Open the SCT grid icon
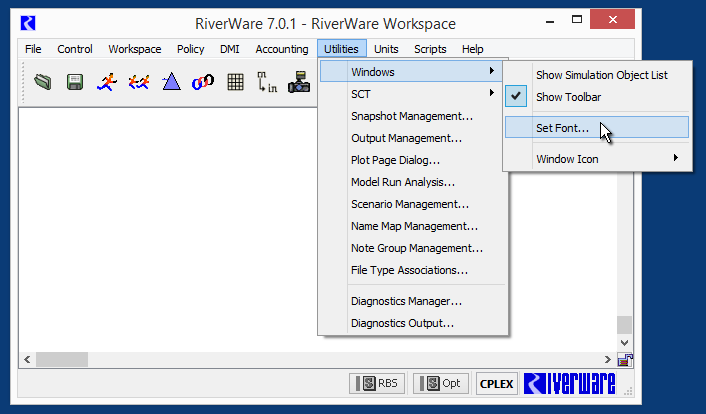706x414 pixels. (235, 82)
